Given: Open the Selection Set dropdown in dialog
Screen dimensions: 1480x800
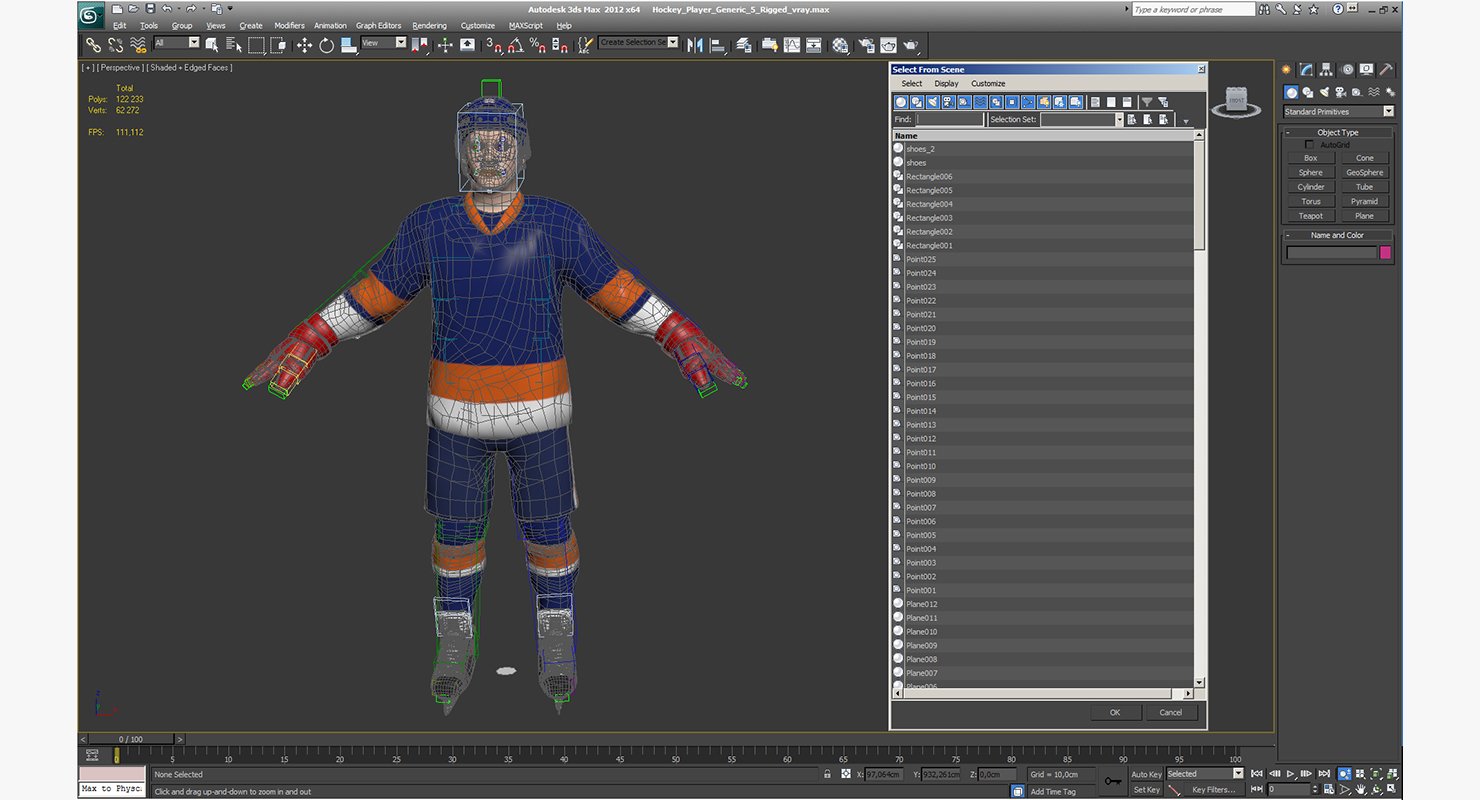Looking at the screenshot, I should pyautogui.click(x=1081, y=119).
